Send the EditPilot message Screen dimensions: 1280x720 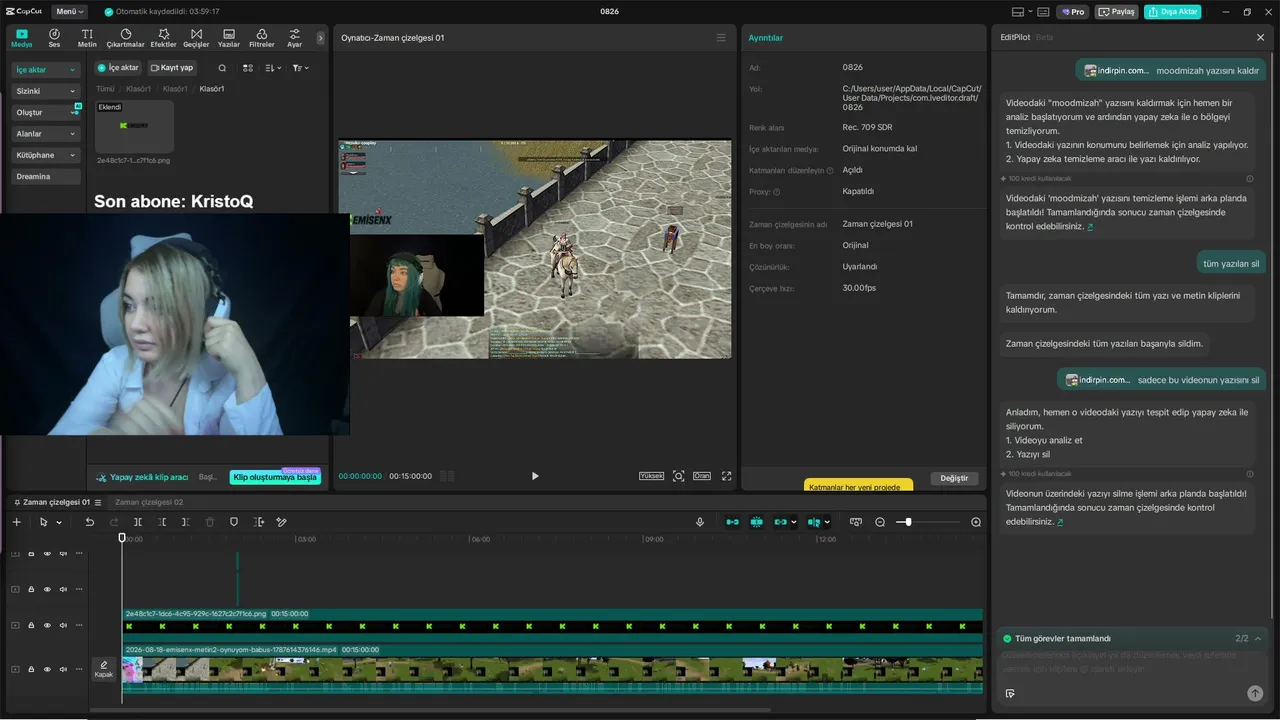[1255, 693]
